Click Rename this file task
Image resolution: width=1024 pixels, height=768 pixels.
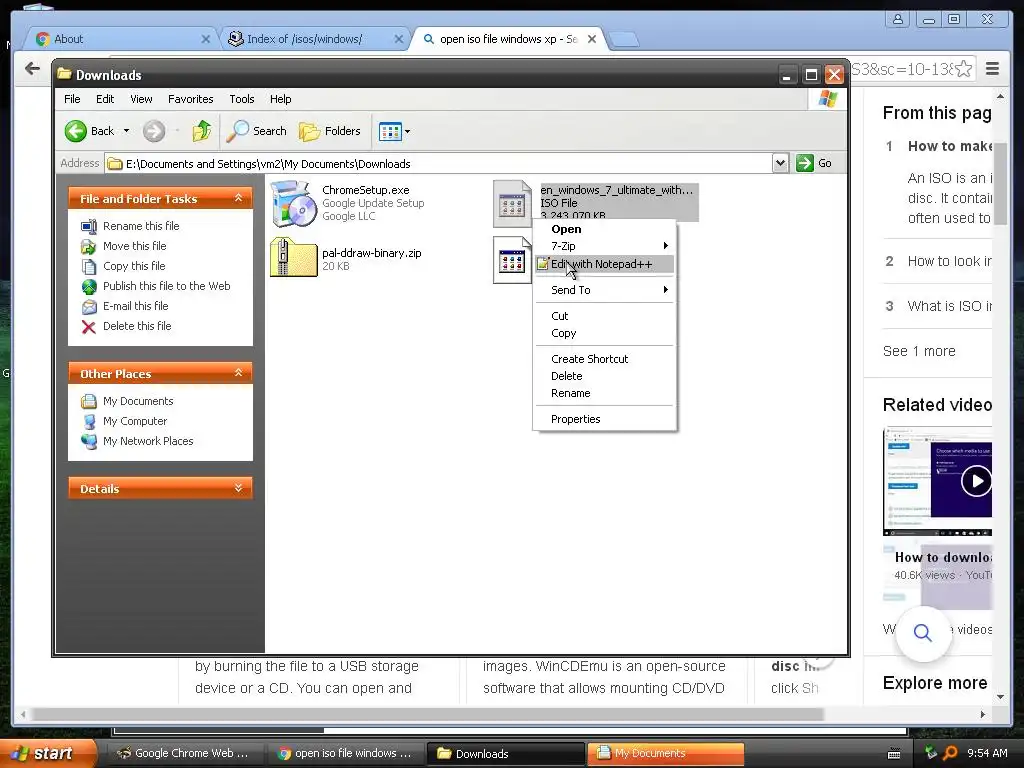(141, 226)
